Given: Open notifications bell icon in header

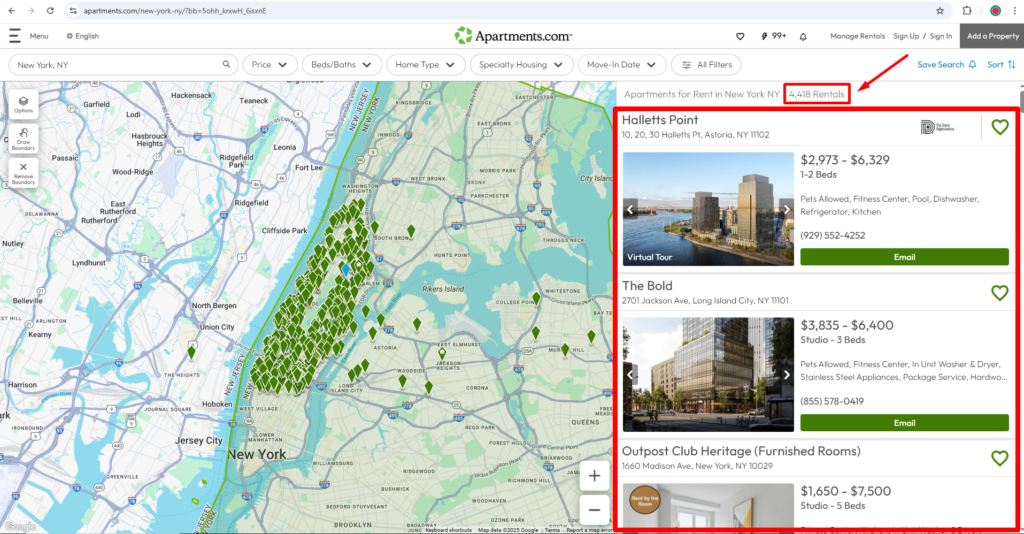Looking at the screenshot, I should [x=803, y=37].
